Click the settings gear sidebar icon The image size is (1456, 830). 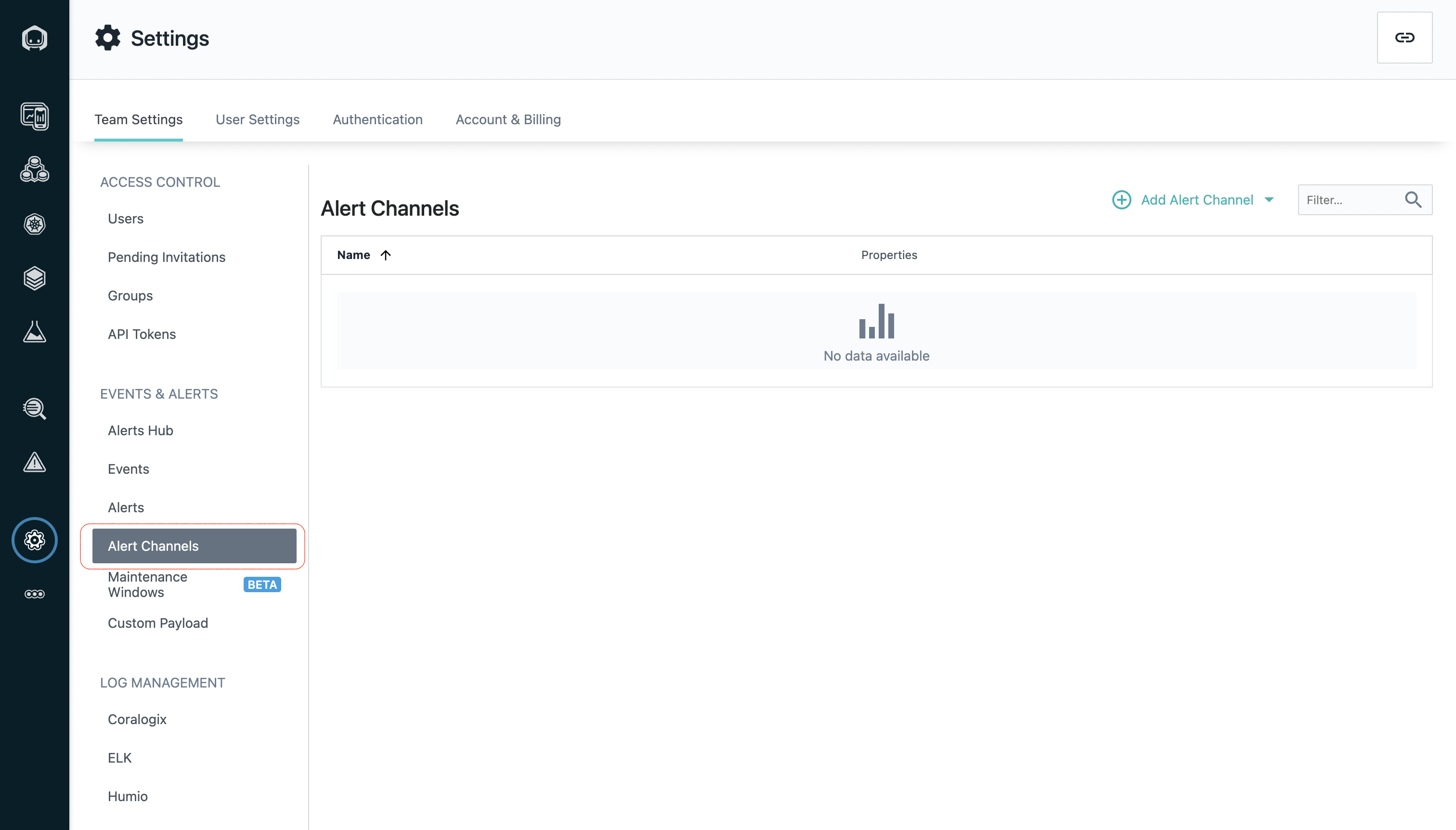coord(34,540)
